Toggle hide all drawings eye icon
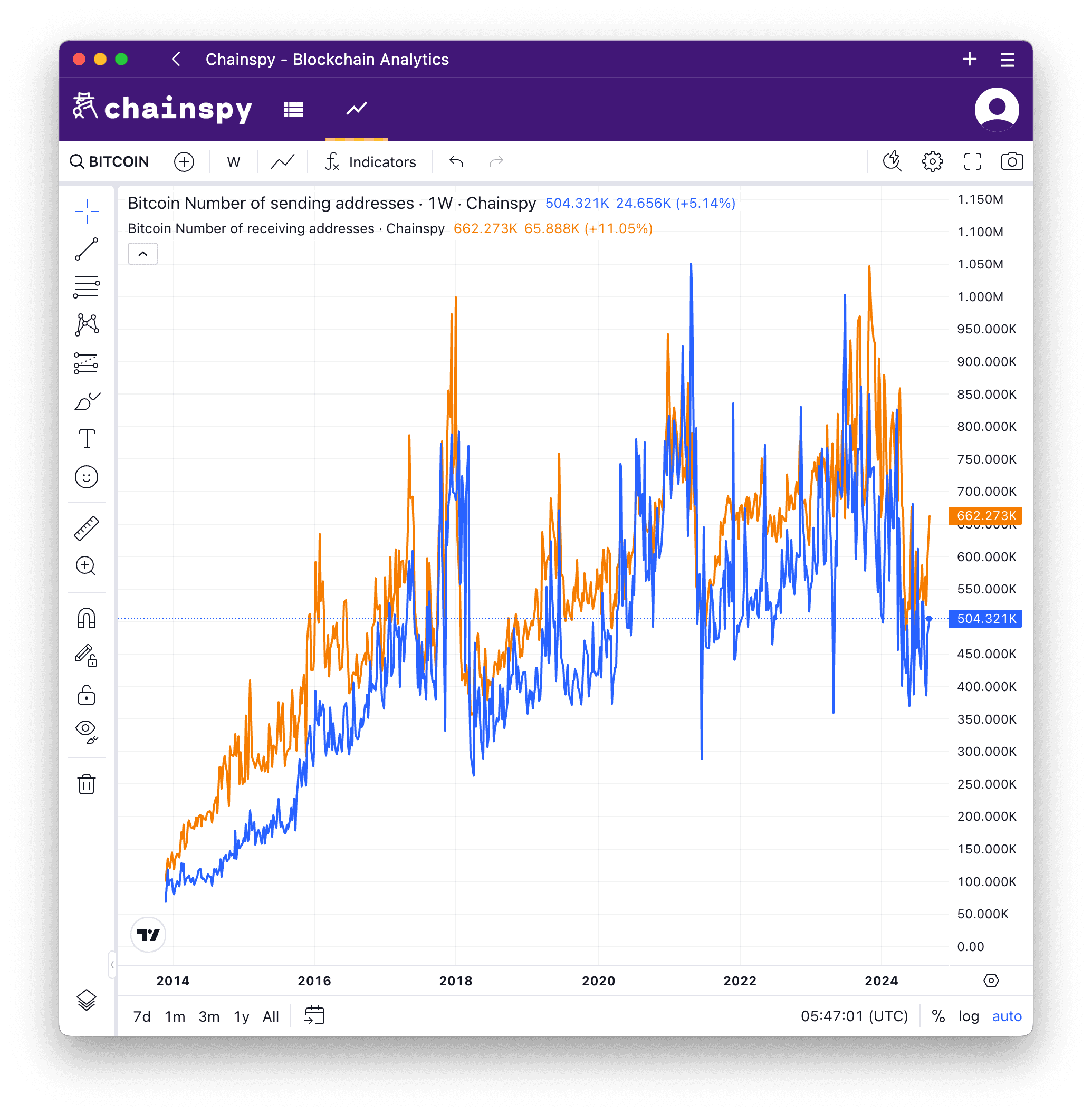Image resolution: width=1092 pixels, height=1114 pixels. click(87, 732)
